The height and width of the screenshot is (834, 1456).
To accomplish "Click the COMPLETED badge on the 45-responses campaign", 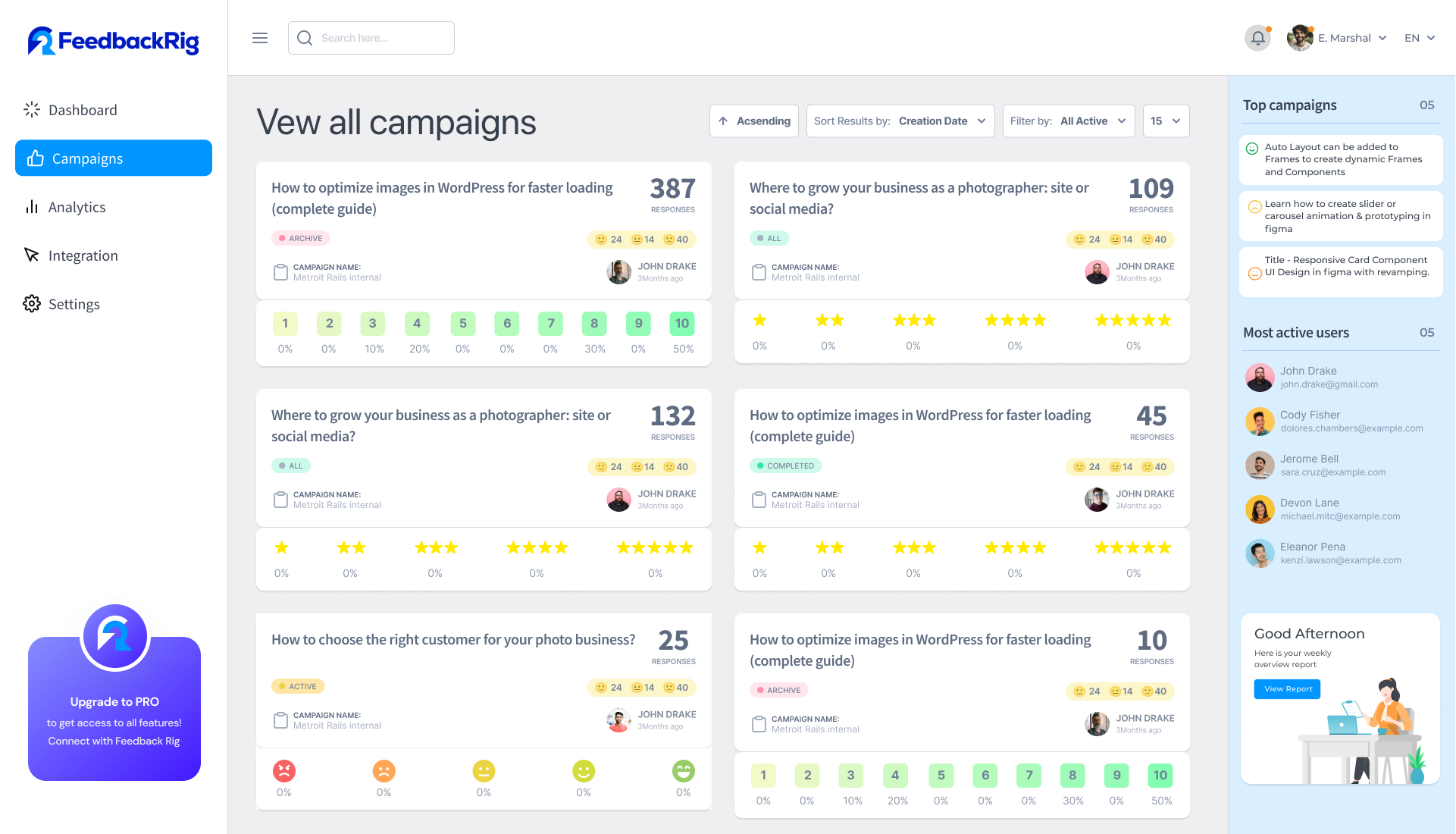I will [x=785, y=466].
